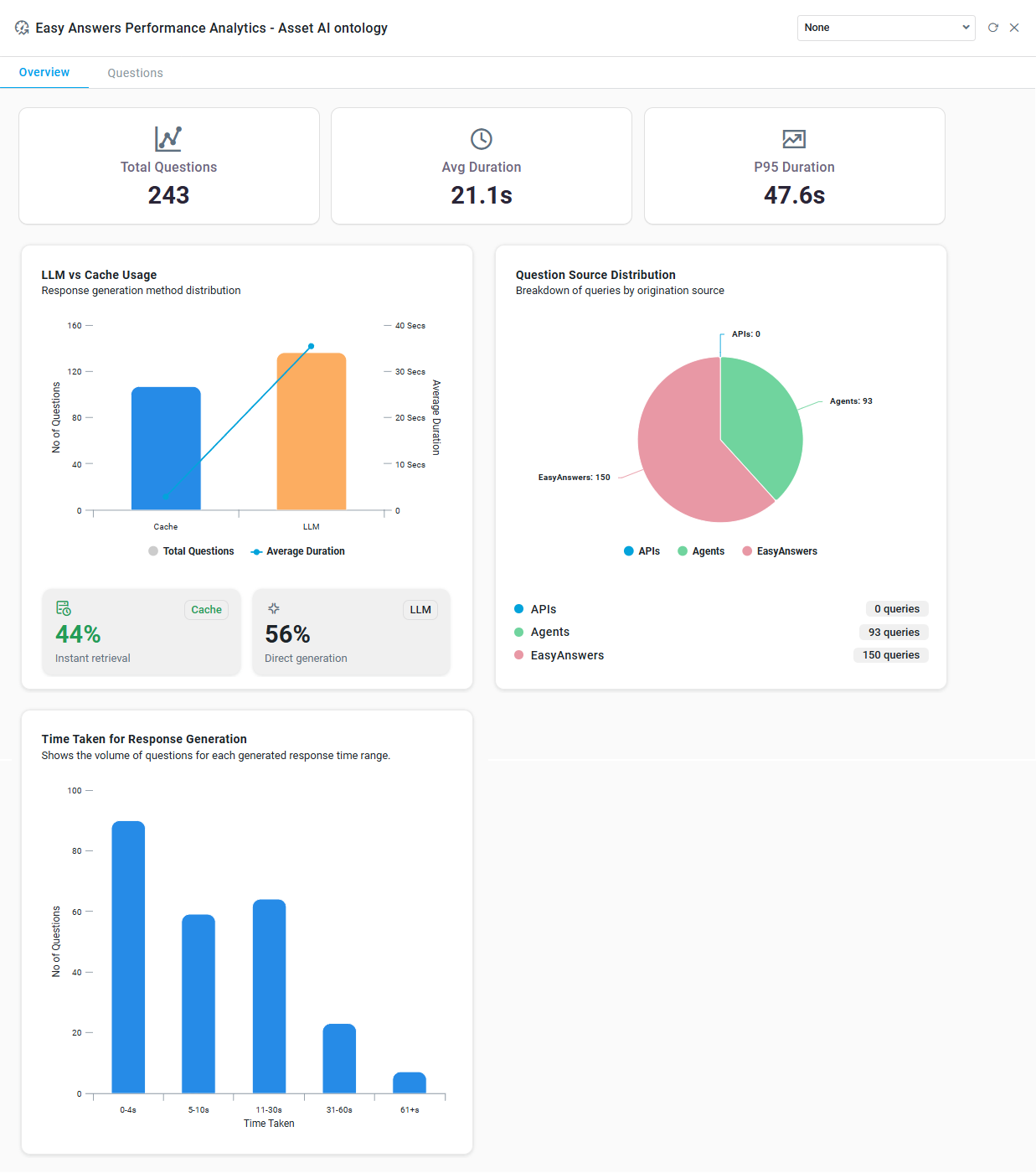Image resolution: width=1036 pixels, height=1173 pixels.
Task: Click the LLM direct generation sparkle icon
Action: pos(274,608)
